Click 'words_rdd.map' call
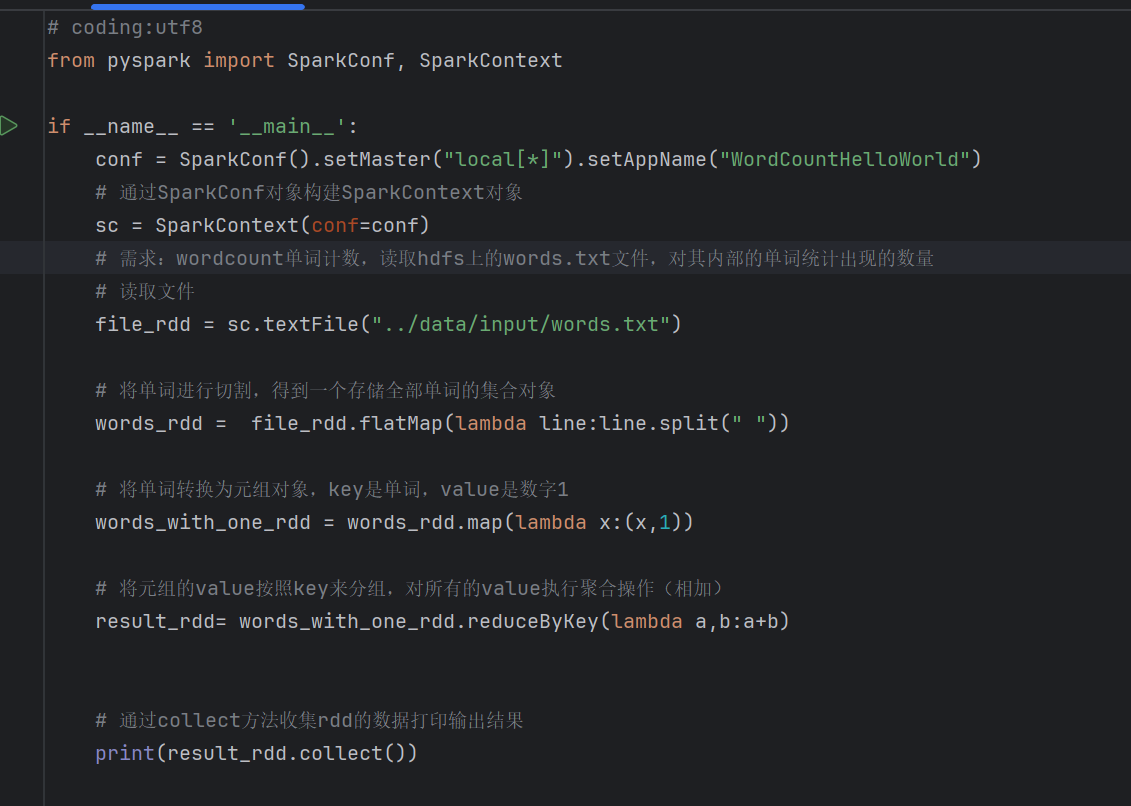1131x806 pixels. tap(425, 522)
